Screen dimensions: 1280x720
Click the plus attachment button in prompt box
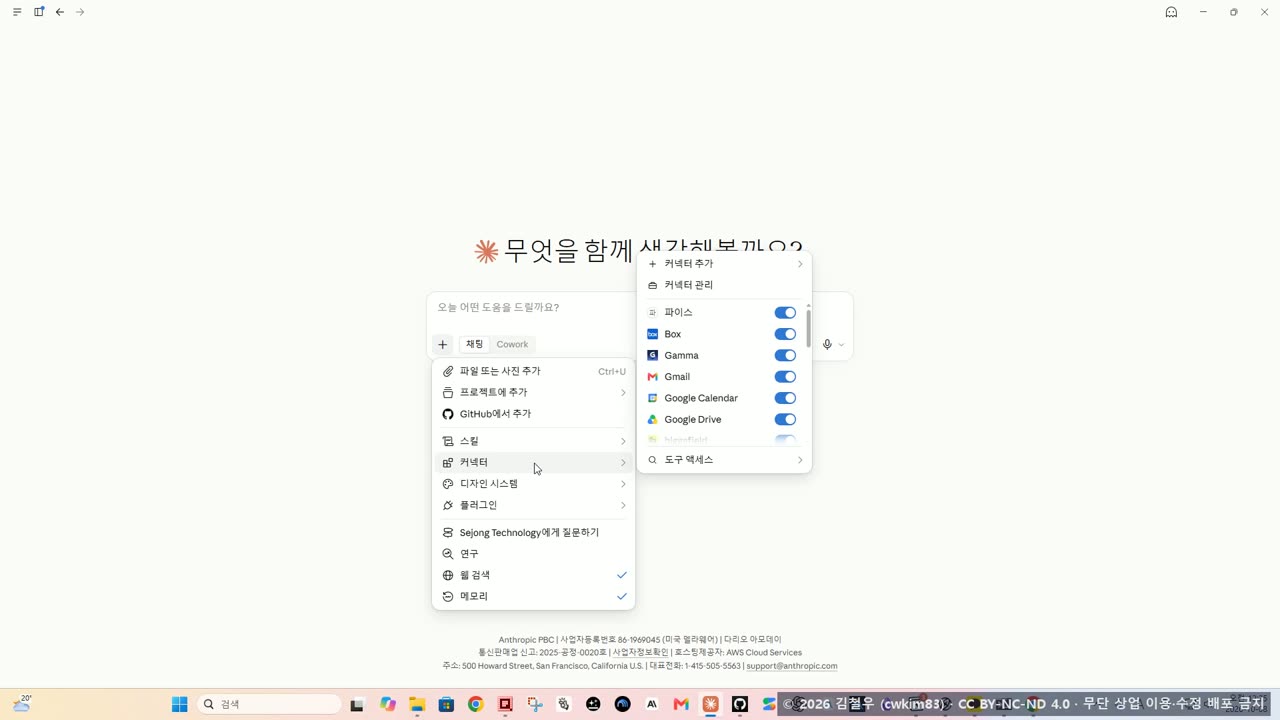(442, 344)
